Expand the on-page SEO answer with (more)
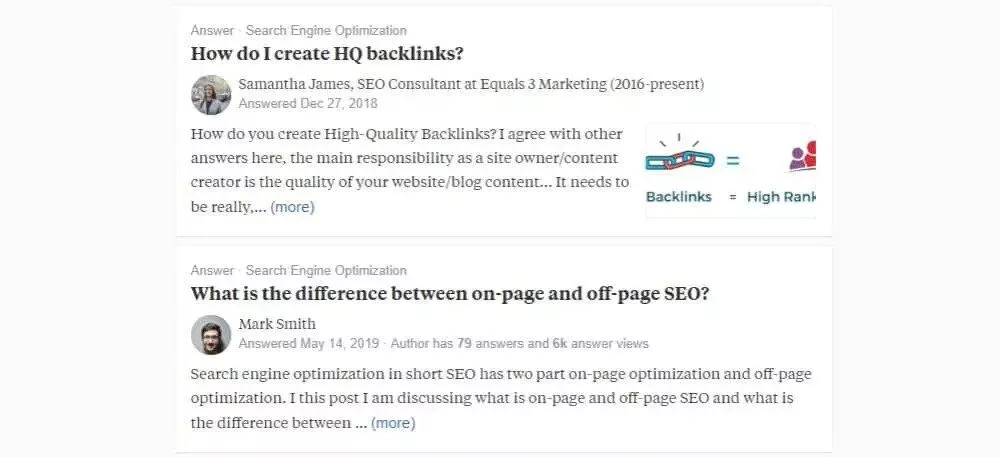Image resolution: width=1000 pixels, height=457 pixels. (x=393, y=423)
